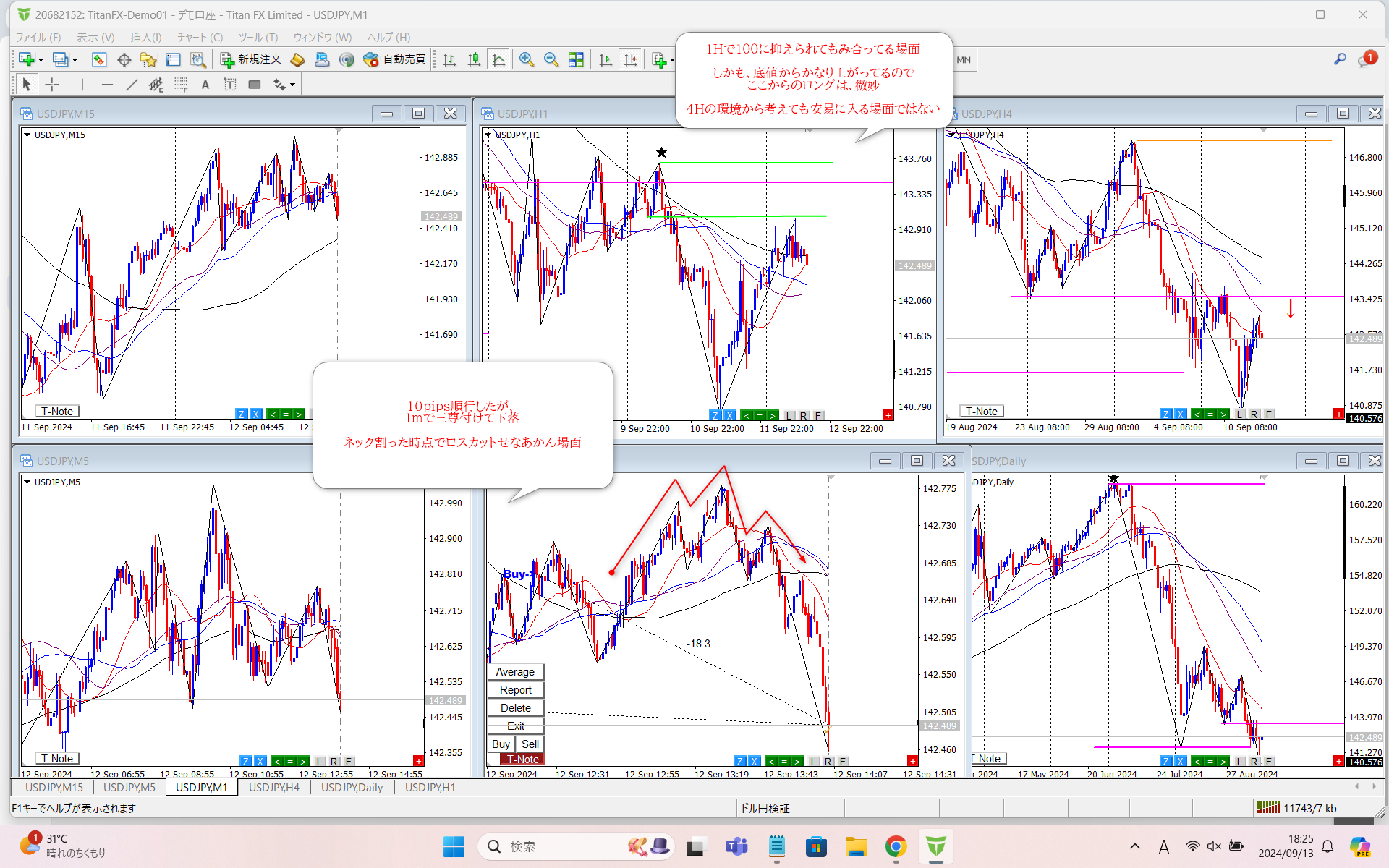This screenshot has height=868, width=1389.
Task: Open Chrome from the Windows taskbar
Action: coord(896,846)
